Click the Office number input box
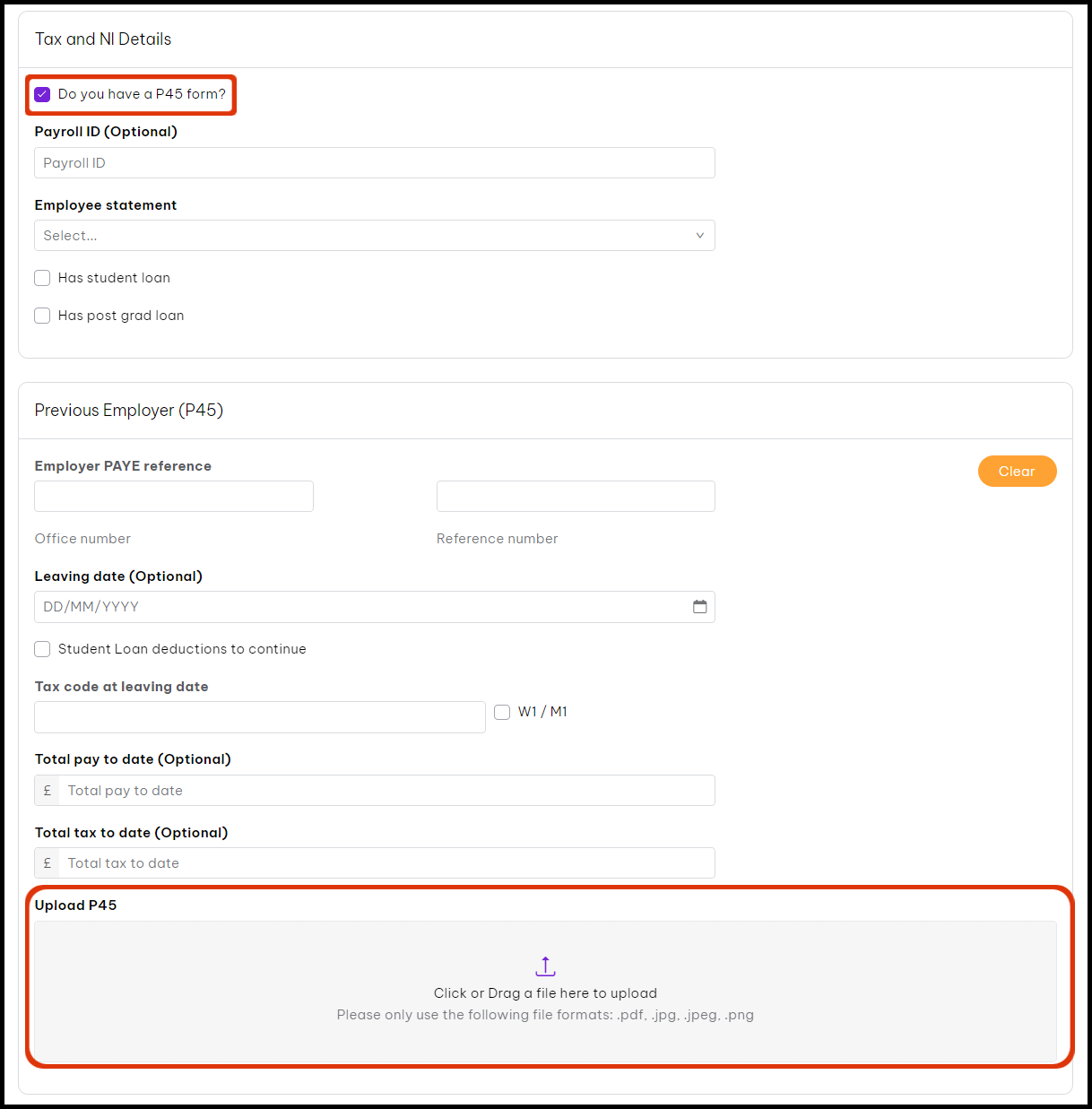This screenshot has height=1109, width=1092. [174, 497]
